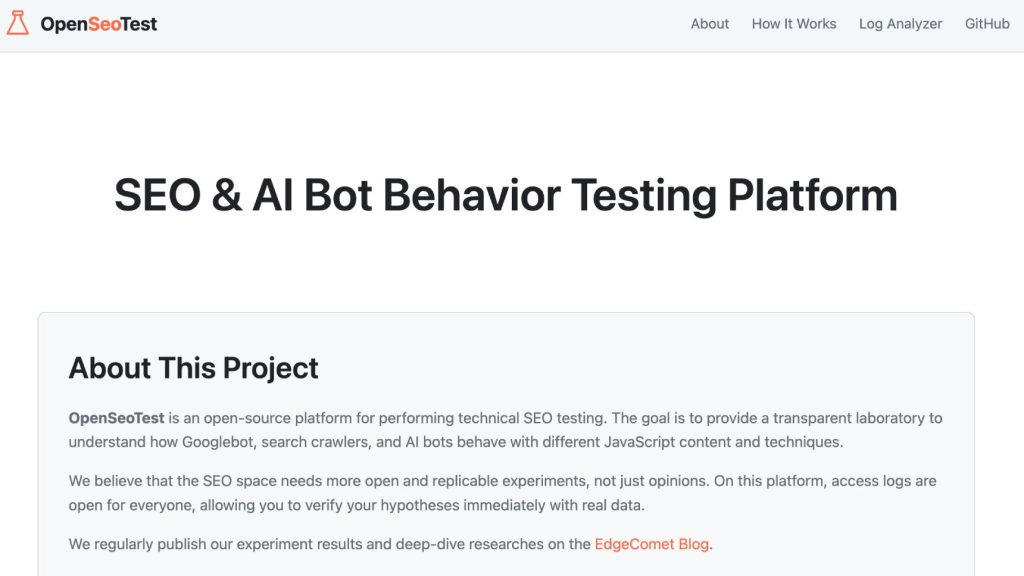The width and height of the screenshot is (1024, 576).
Task: Click the About This Project heading
Action: [193, 367]
